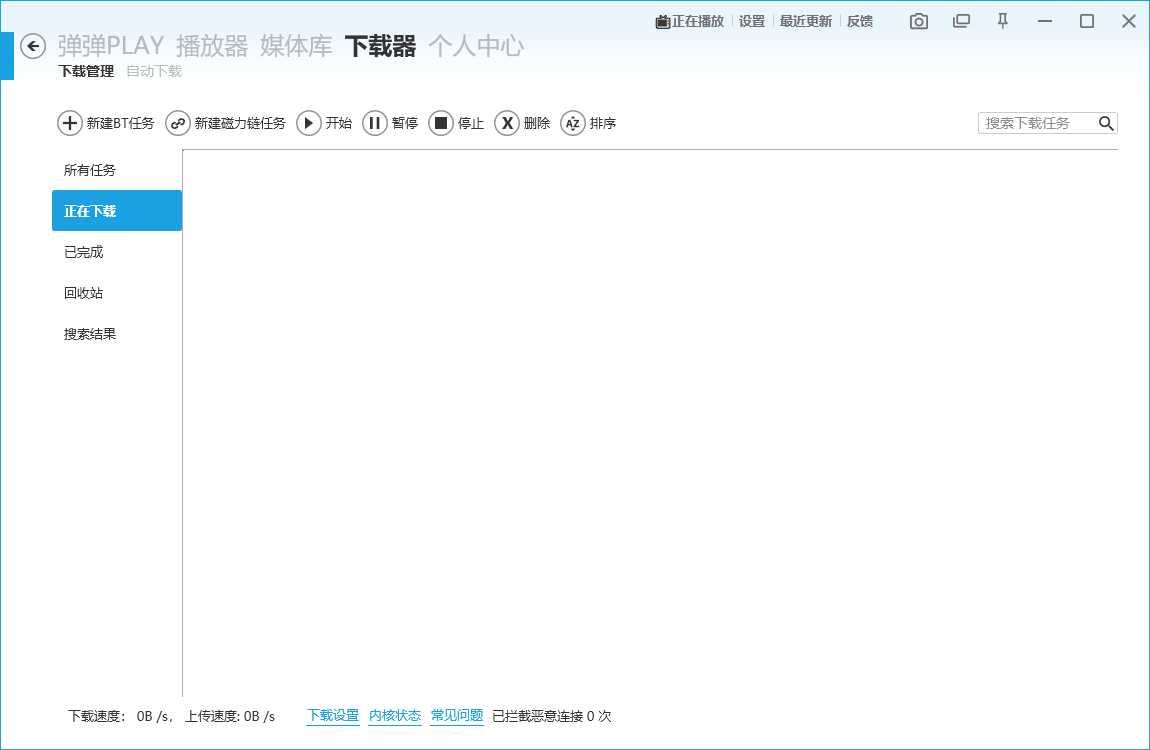Click the 开始 label in toolbar
The image size is (1150, 750).
339,123
